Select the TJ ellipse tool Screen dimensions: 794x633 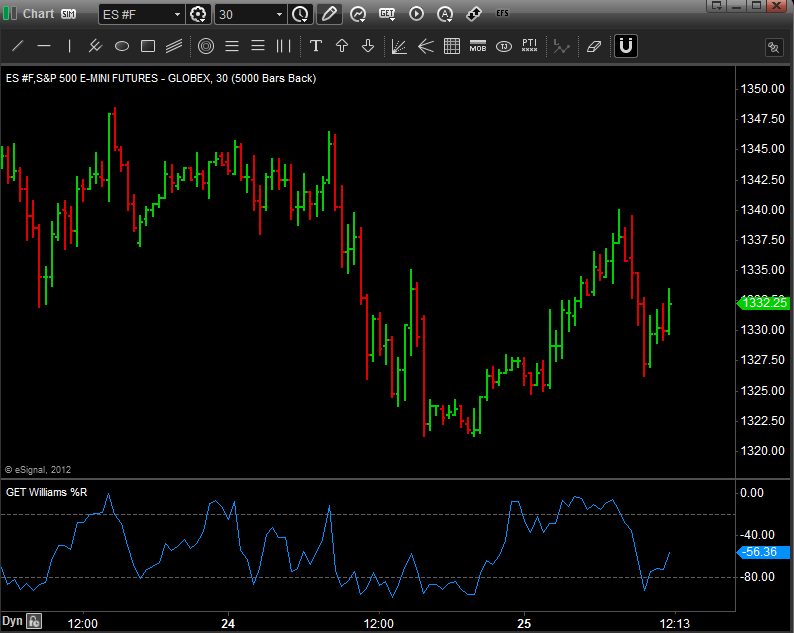tap(504, 47)
